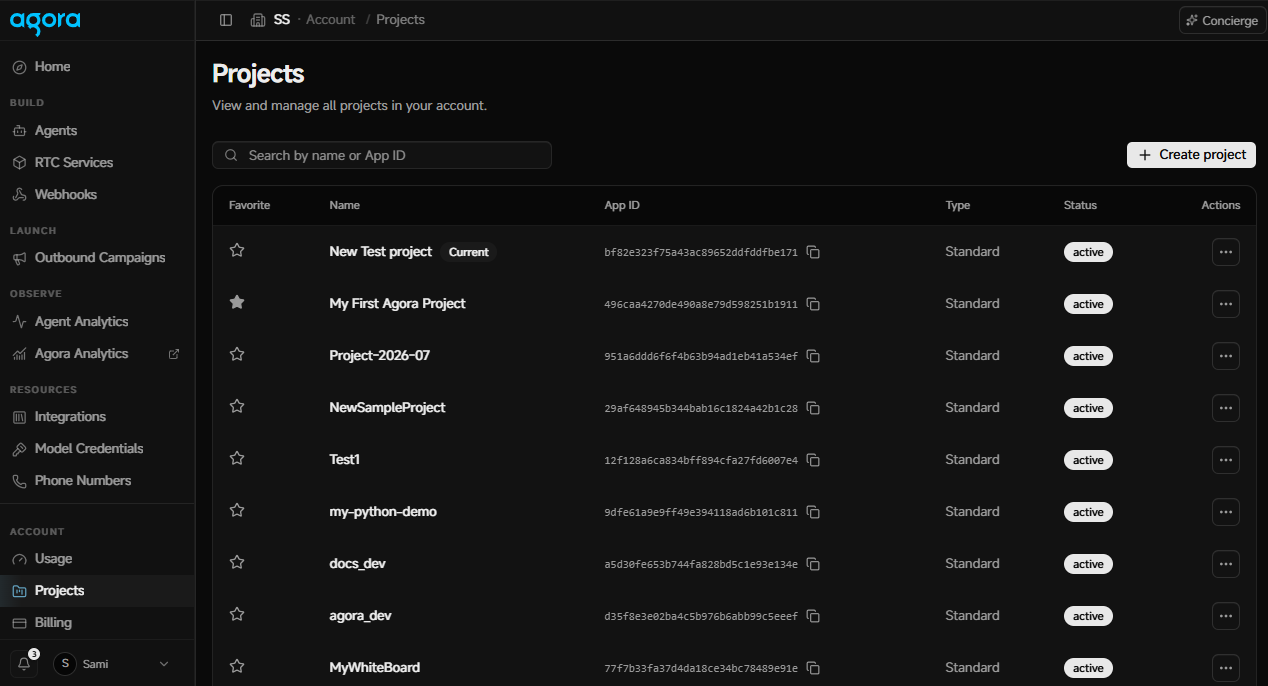Star NewSampleProject as favorite
Viewport: 1268px width, 686px height.
click(237, 406)
